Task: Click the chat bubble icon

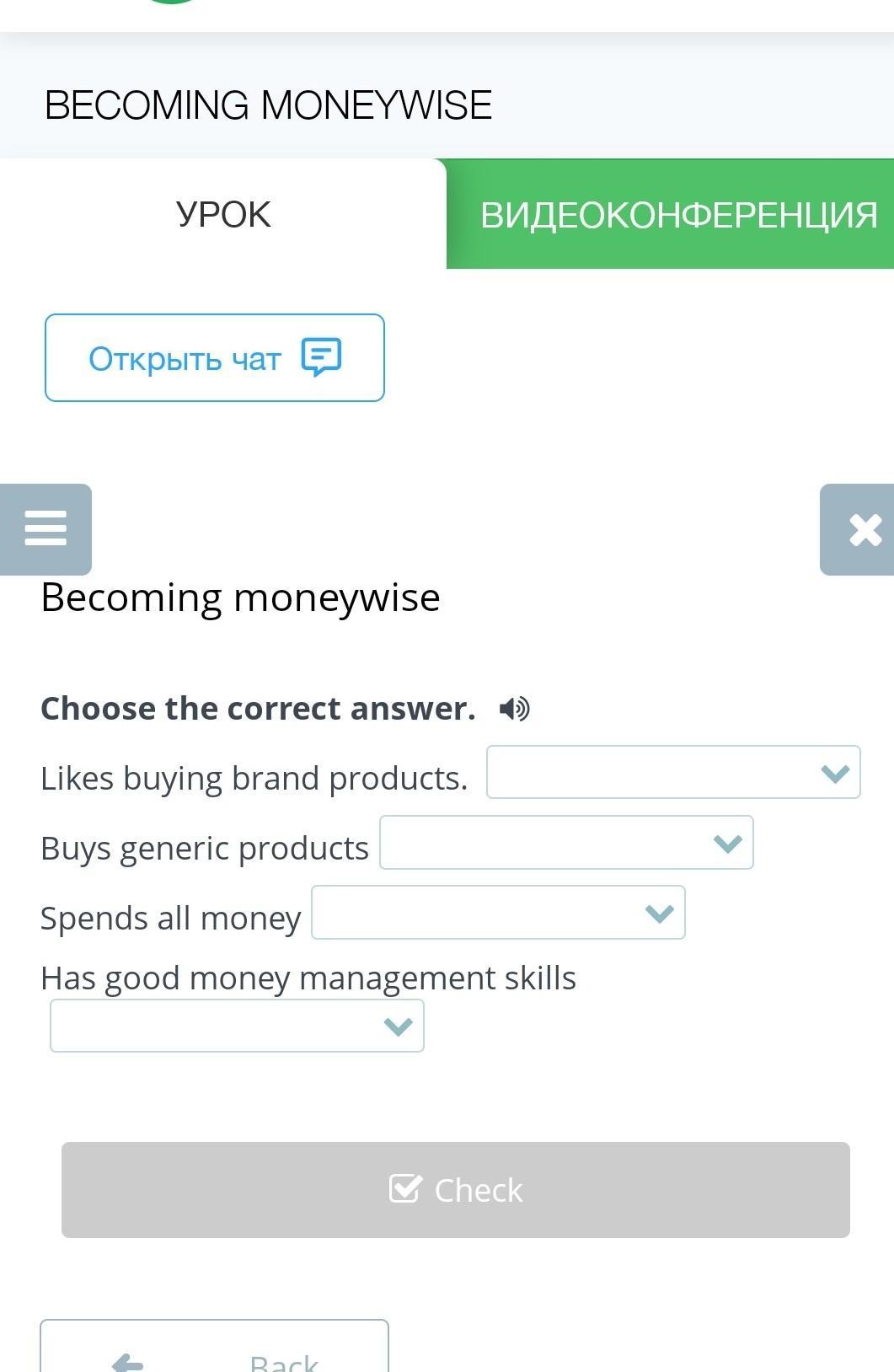Action: [x=321, y=357]
